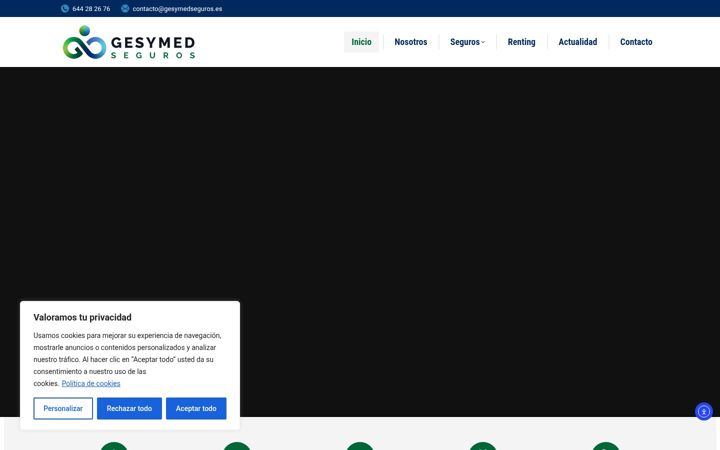This screenshot has height=450, width=720.
Task: Open Contacto page from navigation
Action: (x=636, y=42)
